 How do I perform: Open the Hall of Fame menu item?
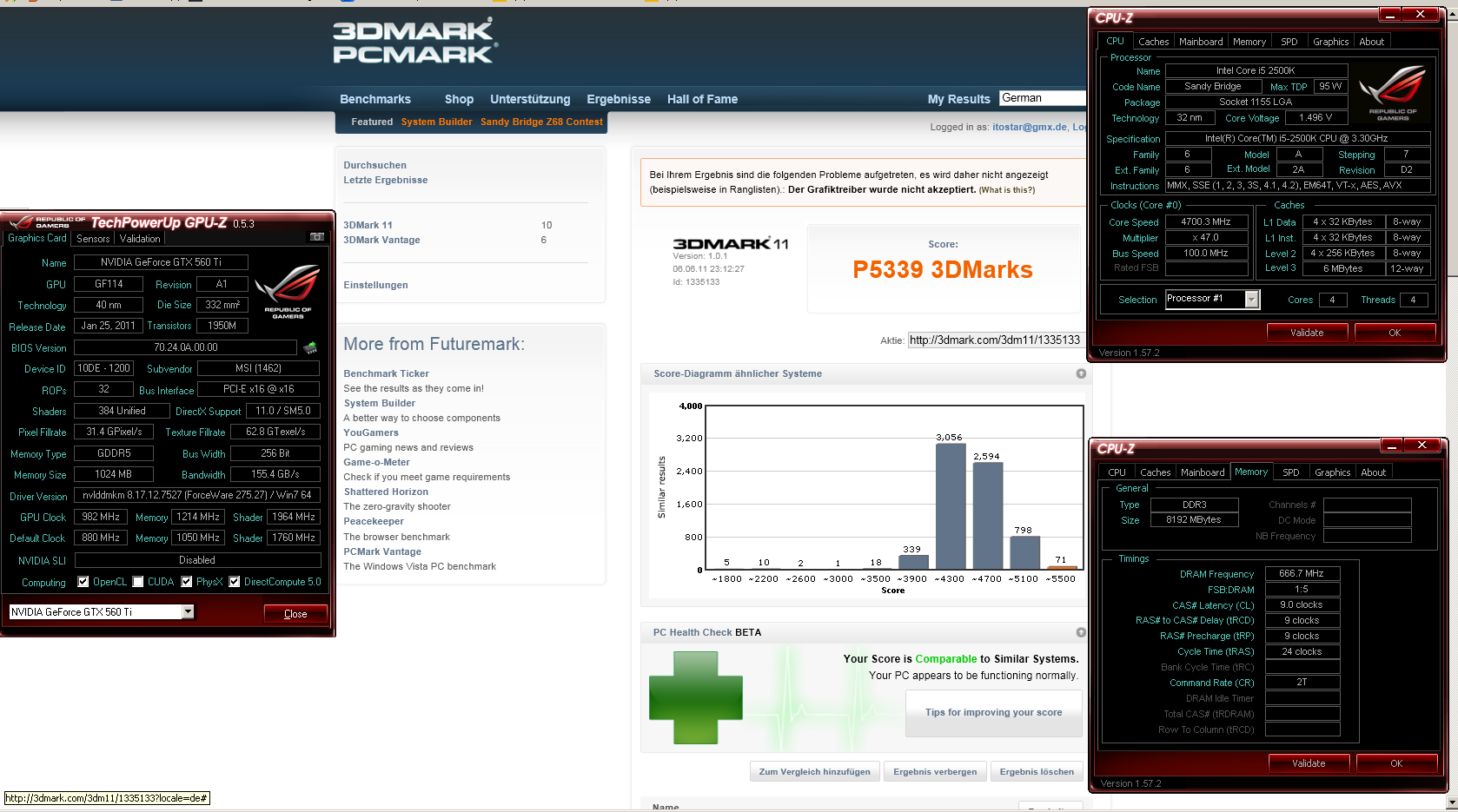coord(703,99)
